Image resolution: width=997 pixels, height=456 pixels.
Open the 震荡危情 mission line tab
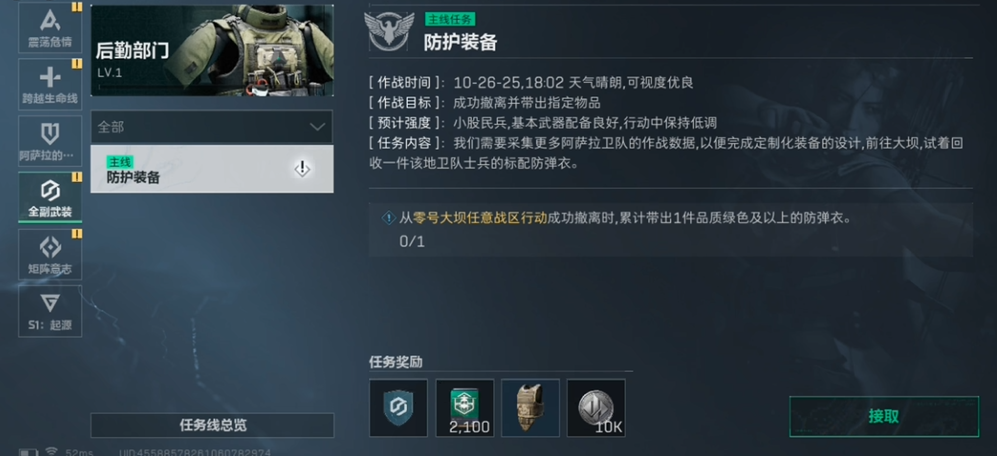(x=50, y=28)
